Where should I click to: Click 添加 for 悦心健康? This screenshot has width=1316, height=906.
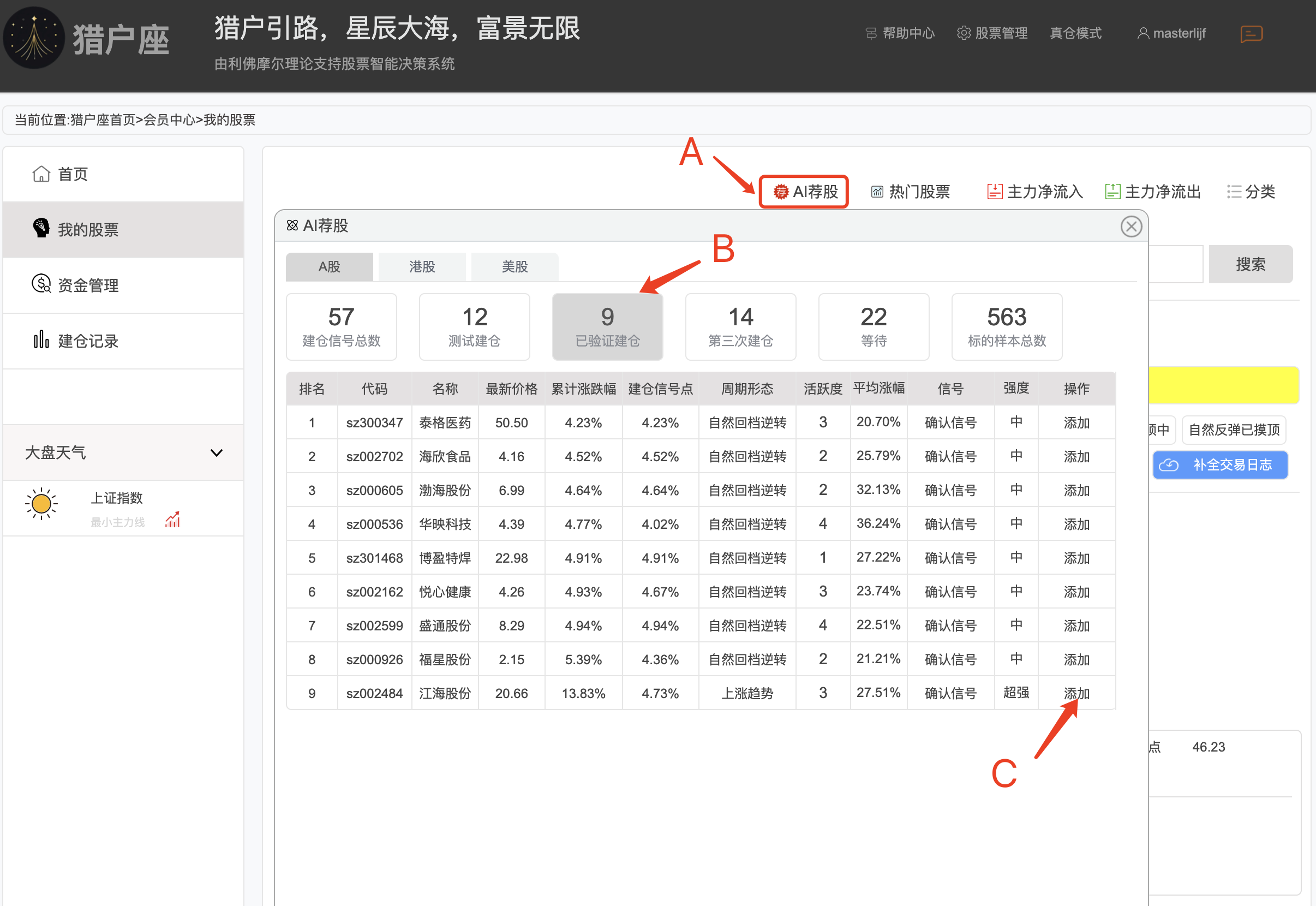(1076, 592)
